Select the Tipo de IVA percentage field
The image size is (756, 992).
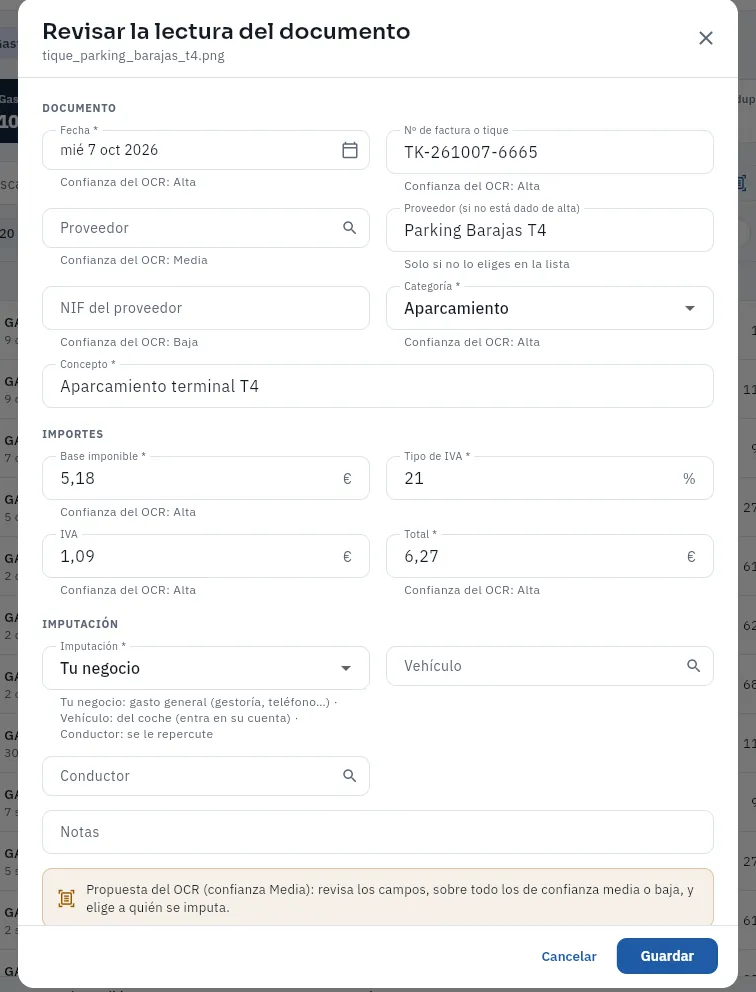pos(550,478)
